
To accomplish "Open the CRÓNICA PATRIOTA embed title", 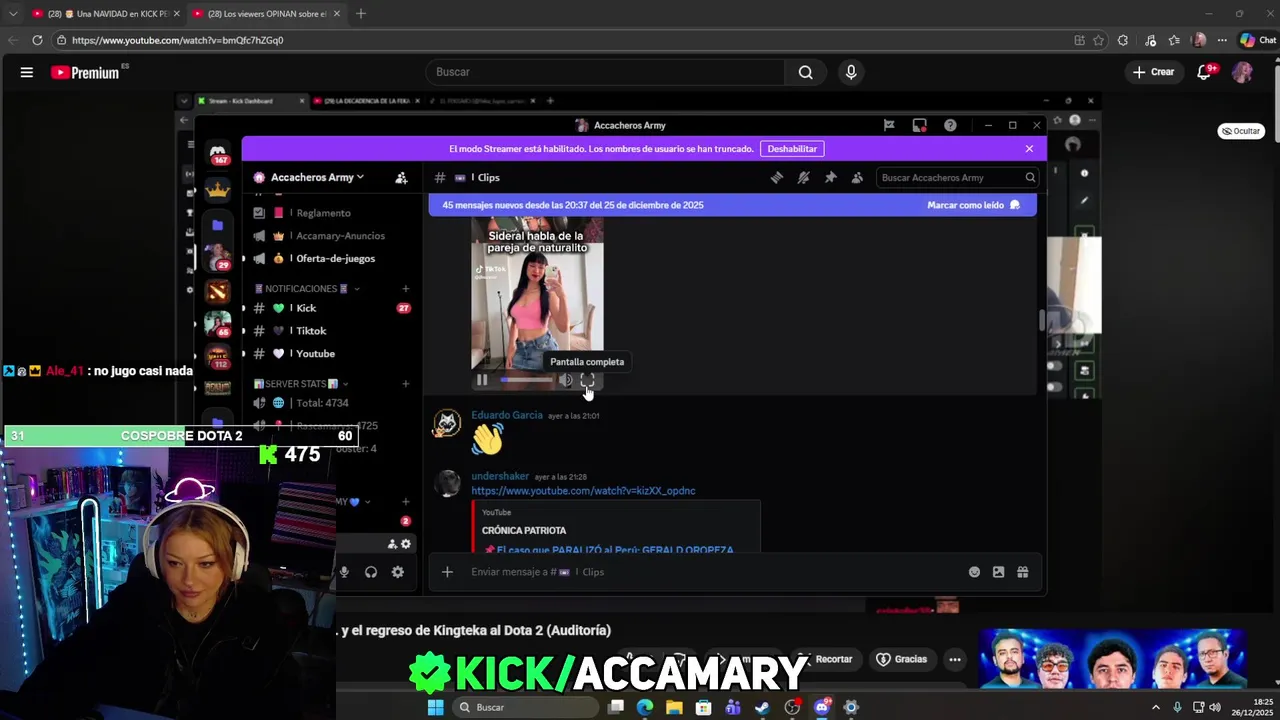I will 524,531.
